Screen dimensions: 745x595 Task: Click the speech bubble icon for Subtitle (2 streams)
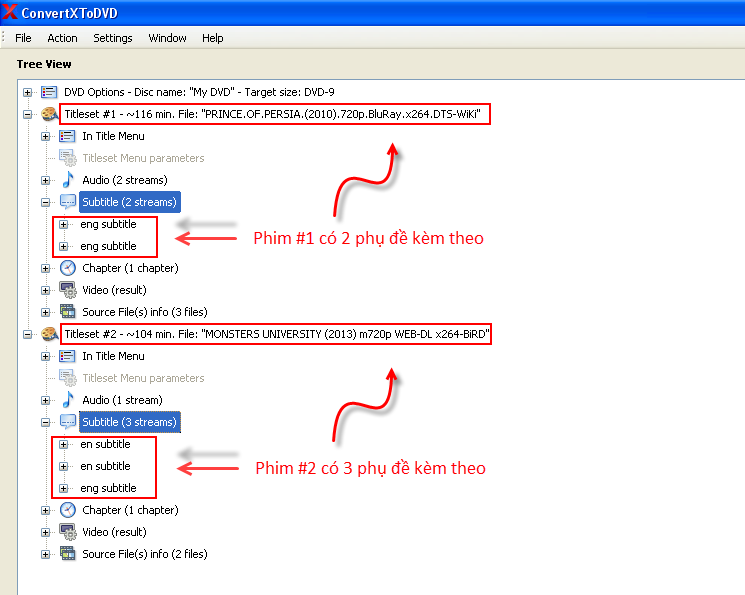(x=67, y=202)
